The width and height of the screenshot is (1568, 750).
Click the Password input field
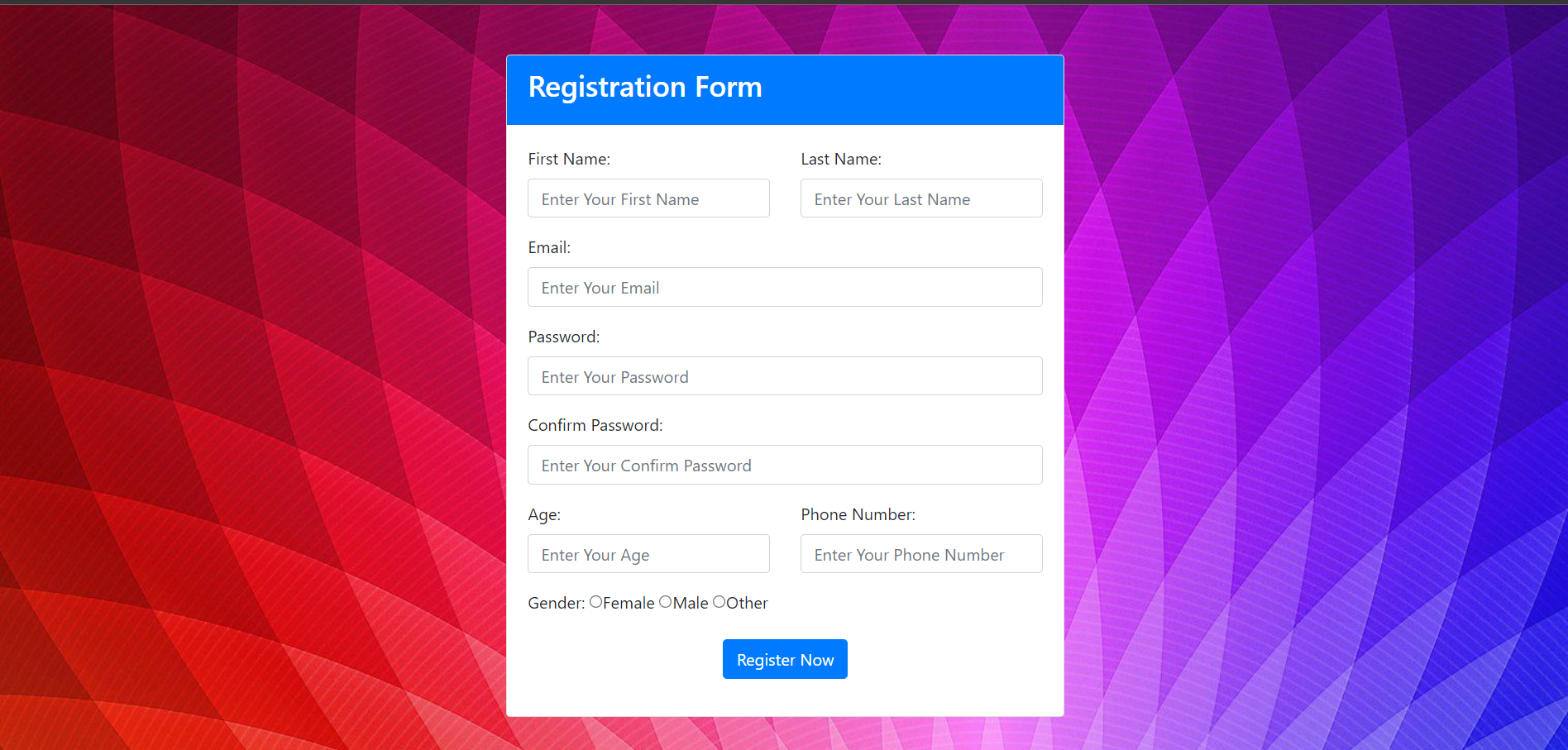pos(784,376)
